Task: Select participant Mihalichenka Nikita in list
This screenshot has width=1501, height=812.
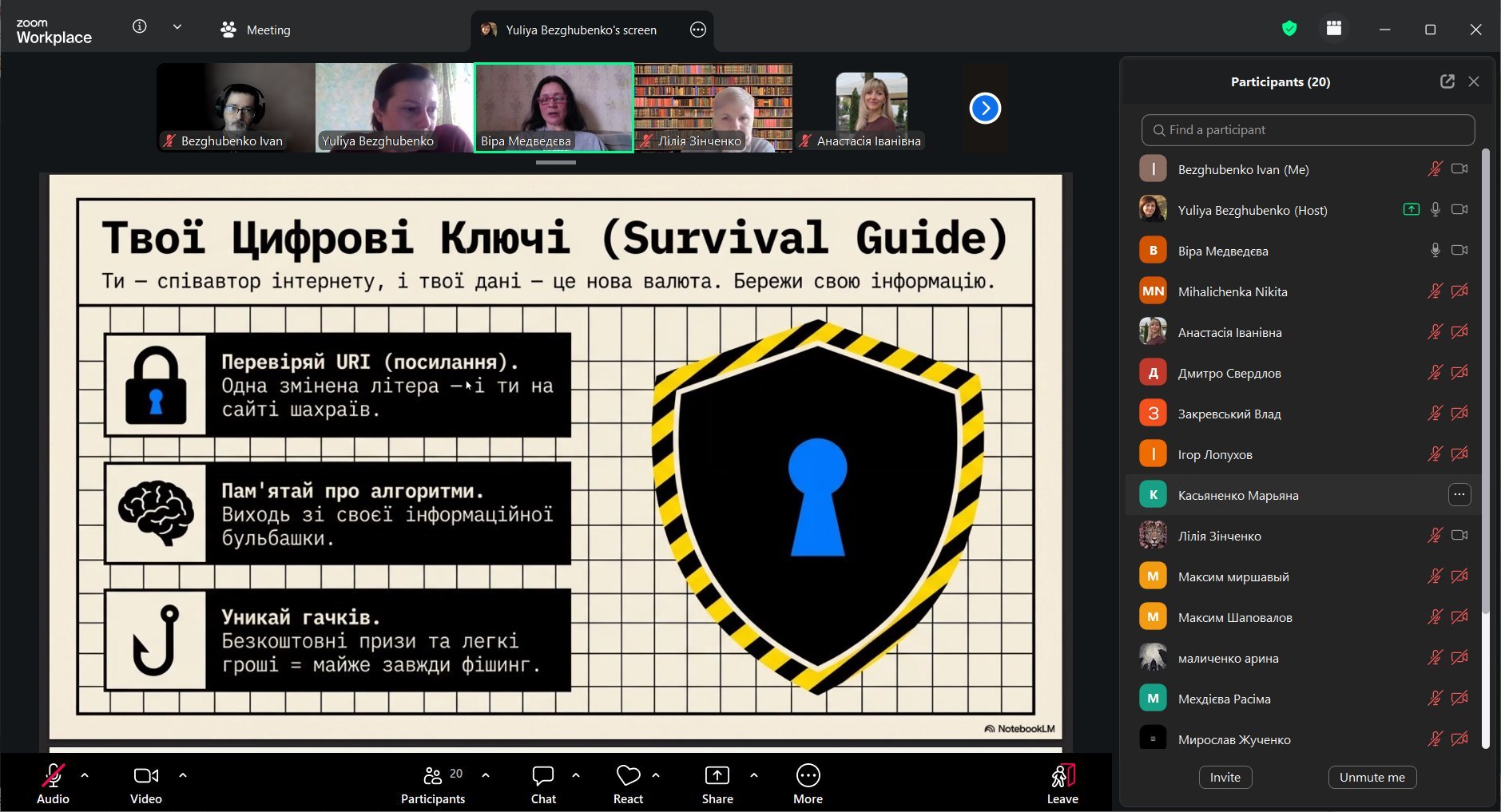Action: (1302, 291)
